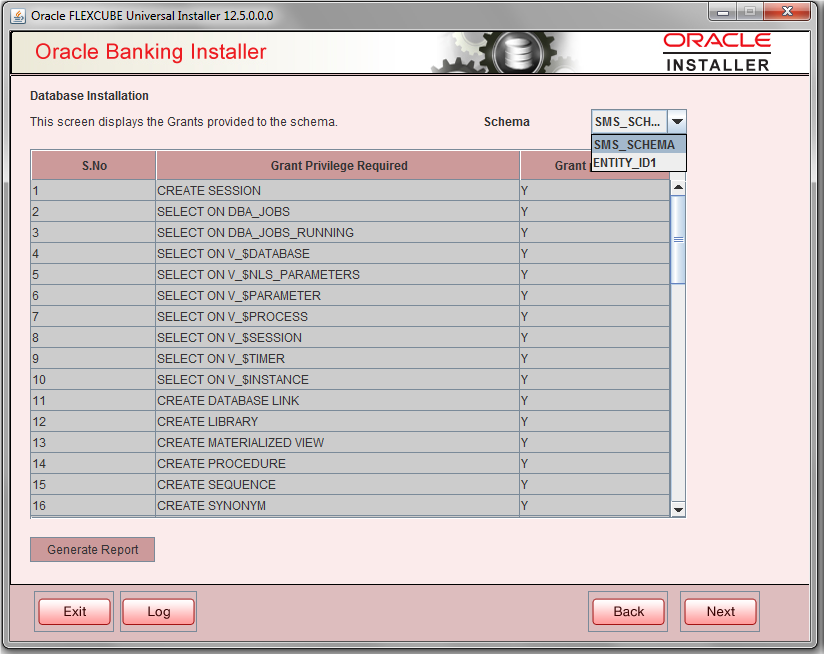Viewport: 824px width, 654px height.
Task: Open the installer Log
Action: pyautogui.click(x=158, y=611)
